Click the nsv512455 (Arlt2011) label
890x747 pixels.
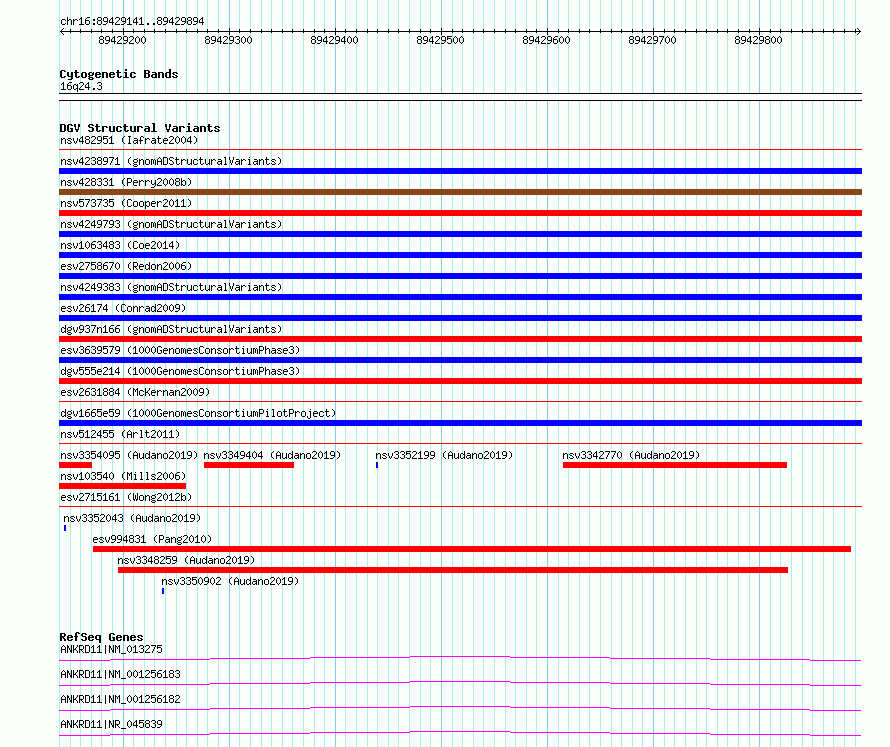coord(120,434)
